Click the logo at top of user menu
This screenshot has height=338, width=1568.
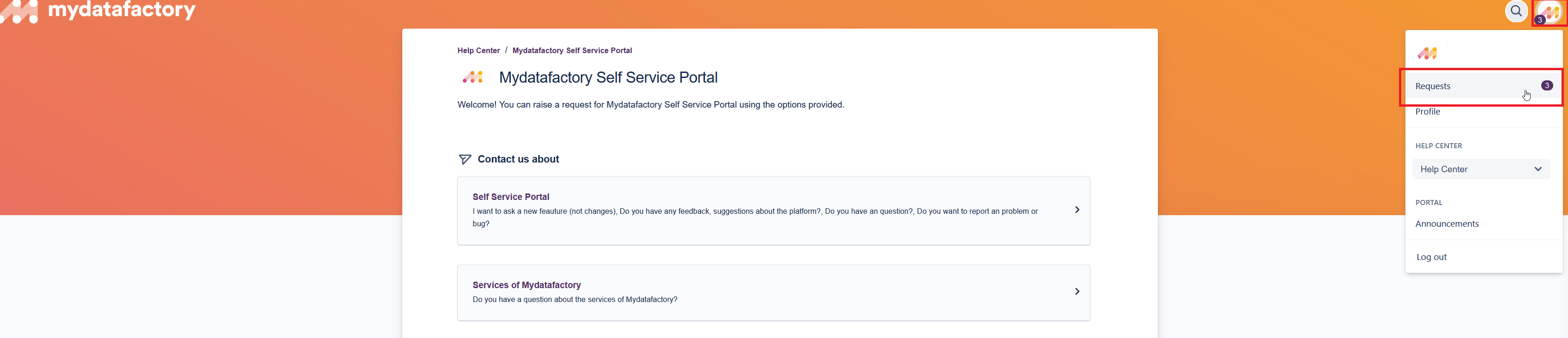coord(1427,54)
